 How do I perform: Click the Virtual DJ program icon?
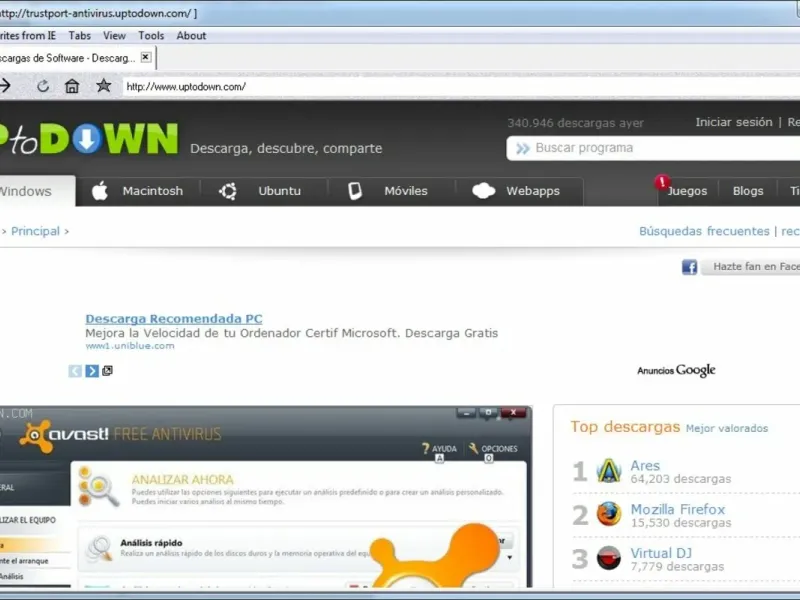pyautogui.click(x=609, y=558)
